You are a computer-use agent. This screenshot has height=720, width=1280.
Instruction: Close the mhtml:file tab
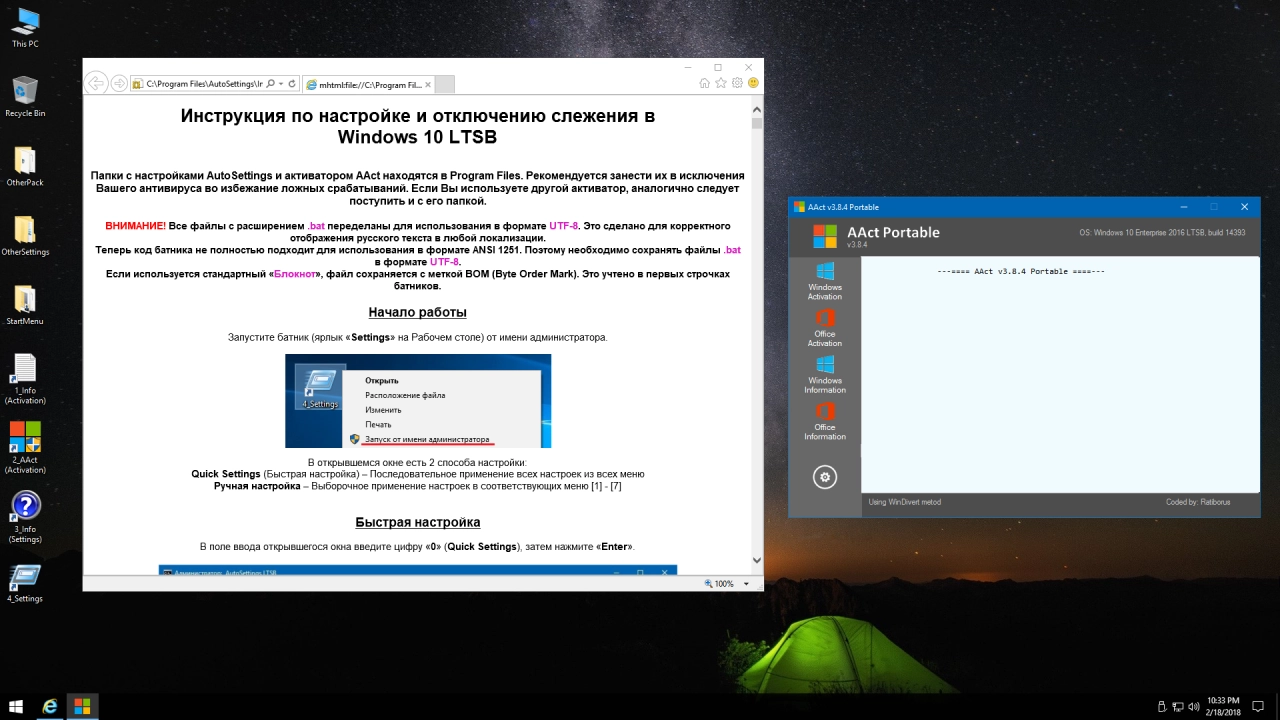tap(427, 85)
